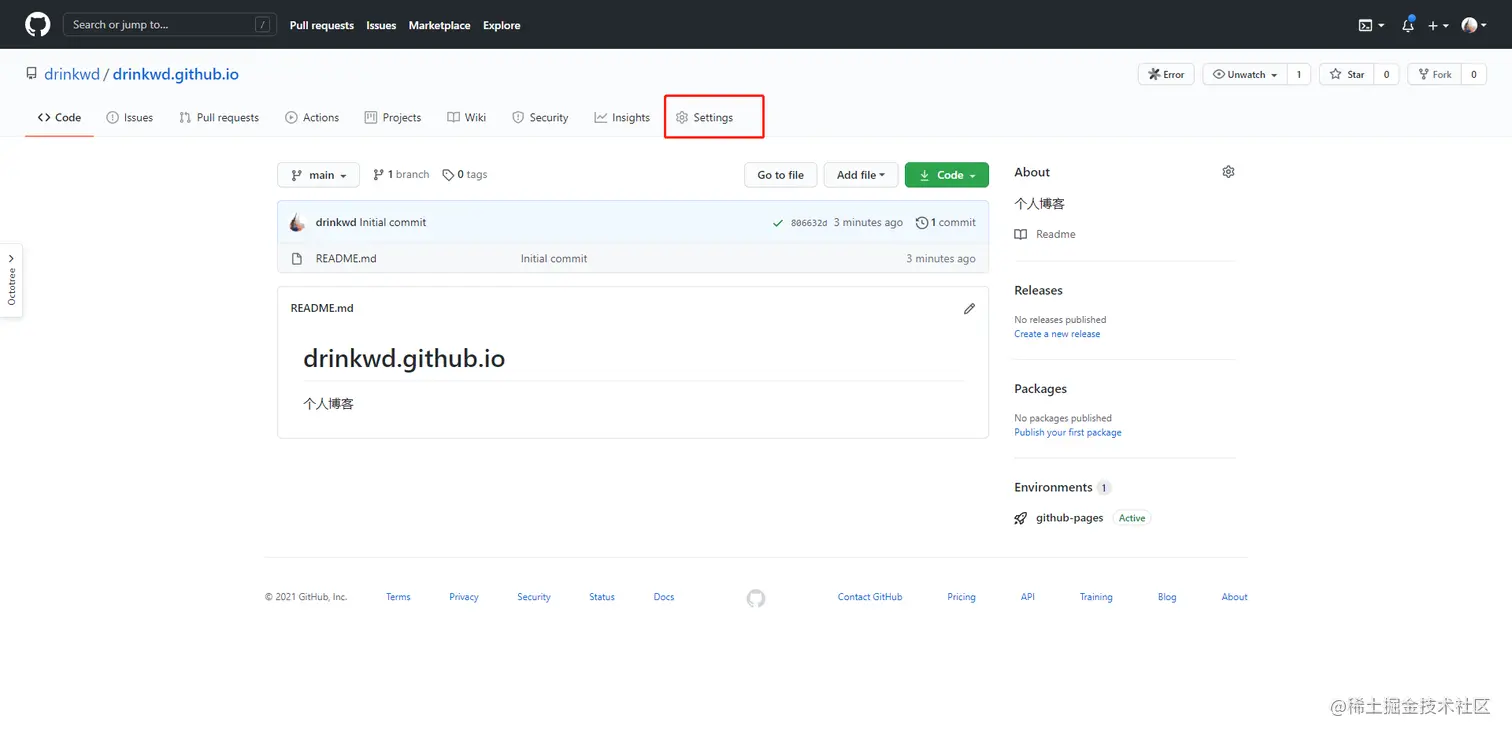Open Pricing in the footer
This screenshot has width=1512, height=738.
coord(961,597)
